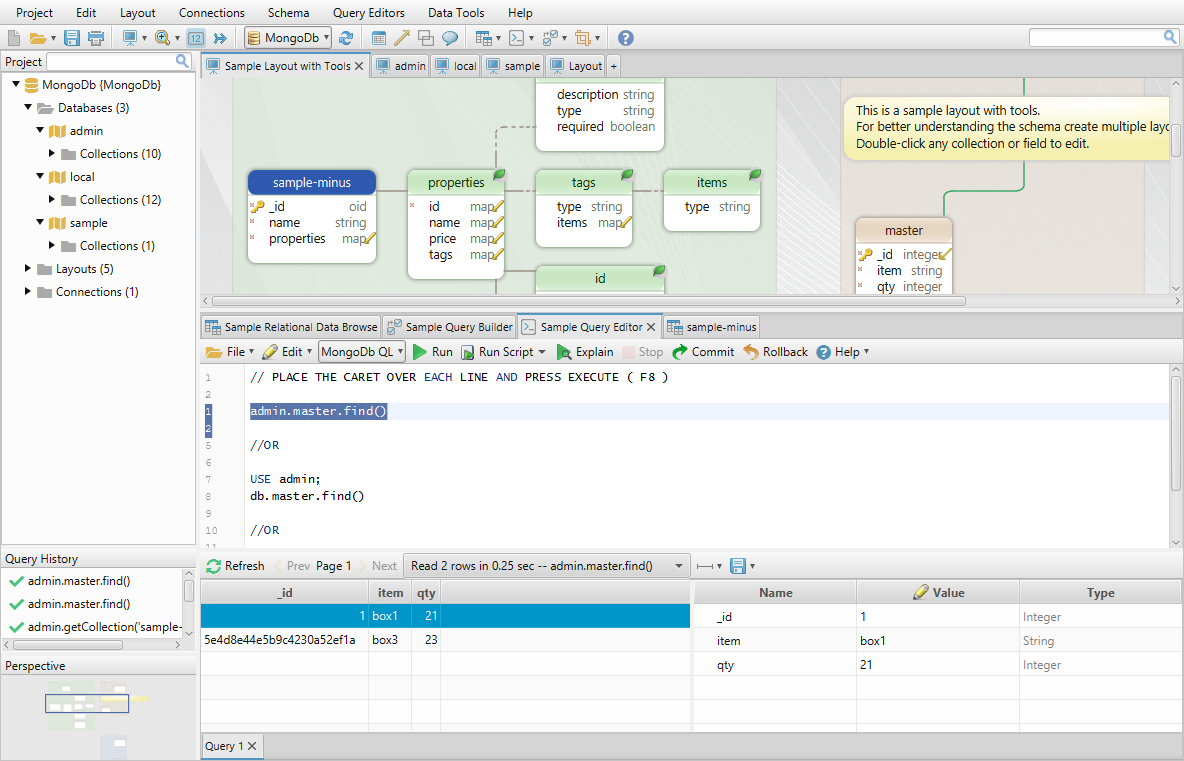The height and width of the screenshot is (761, 1184).
Task: Expand Collections (12) under local
Action: (x=51, y=199)
